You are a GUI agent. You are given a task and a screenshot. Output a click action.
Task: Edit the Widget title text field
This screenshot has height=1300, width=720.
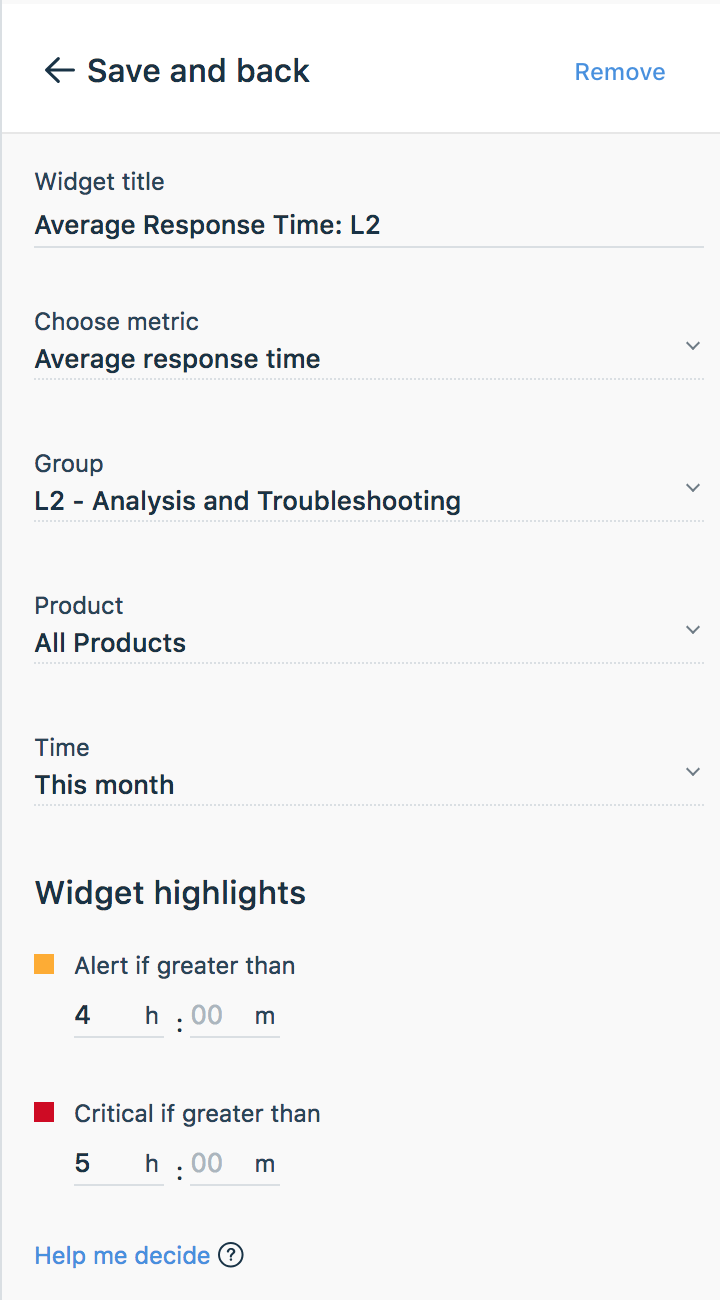pyautogui.click(x=369, y=226)
